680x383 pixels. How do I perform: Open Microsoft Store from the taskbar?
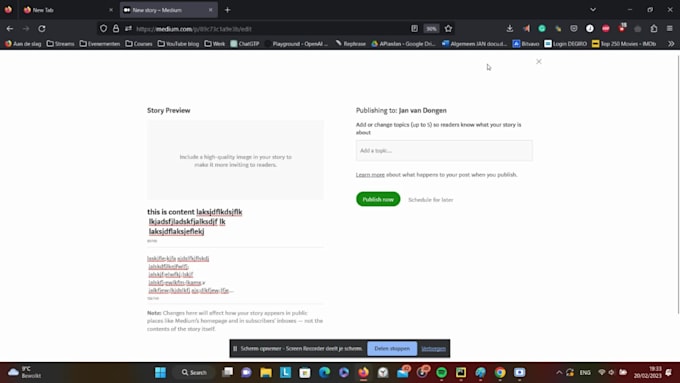305,373
